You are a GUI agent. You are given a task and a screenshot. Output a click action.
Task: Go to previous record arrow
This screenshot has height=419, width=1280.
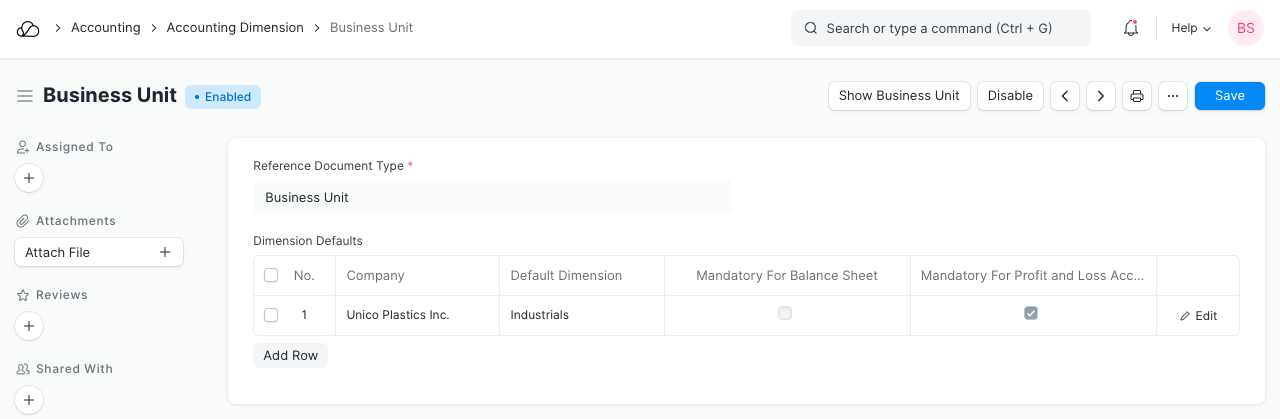click(1065, 96)
